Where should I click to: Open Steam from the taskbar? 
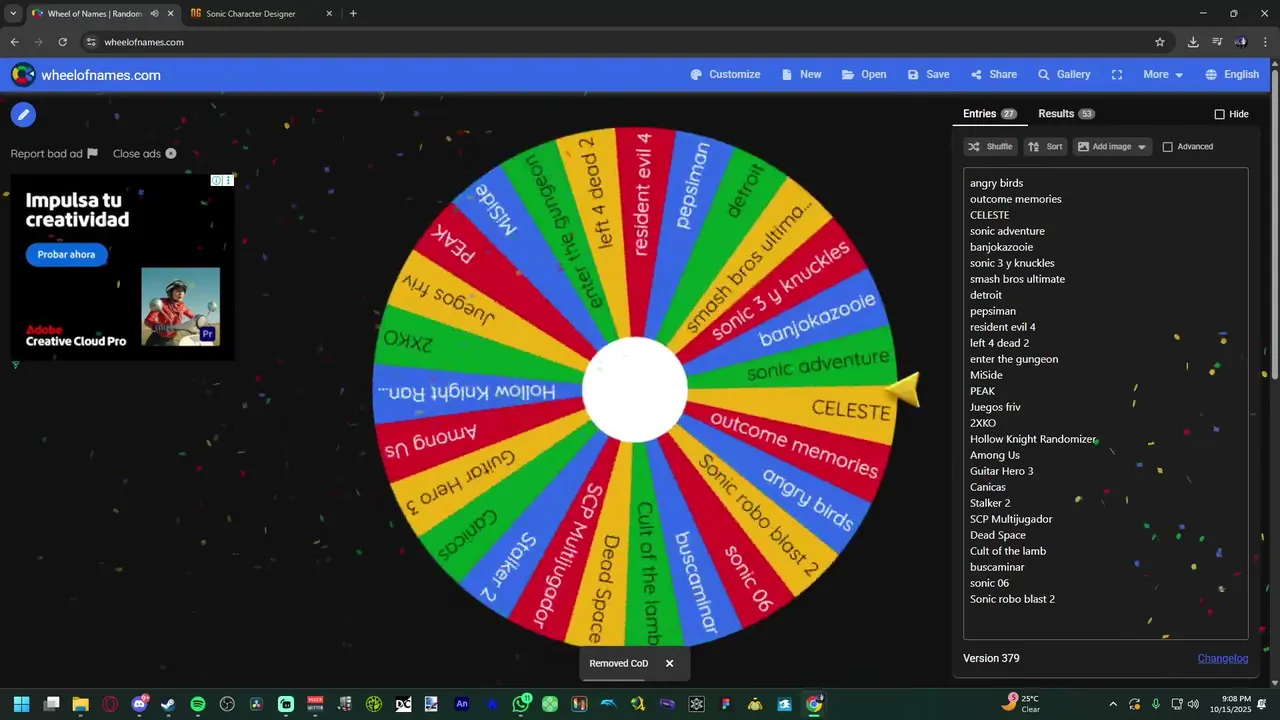tap(168, 704)
